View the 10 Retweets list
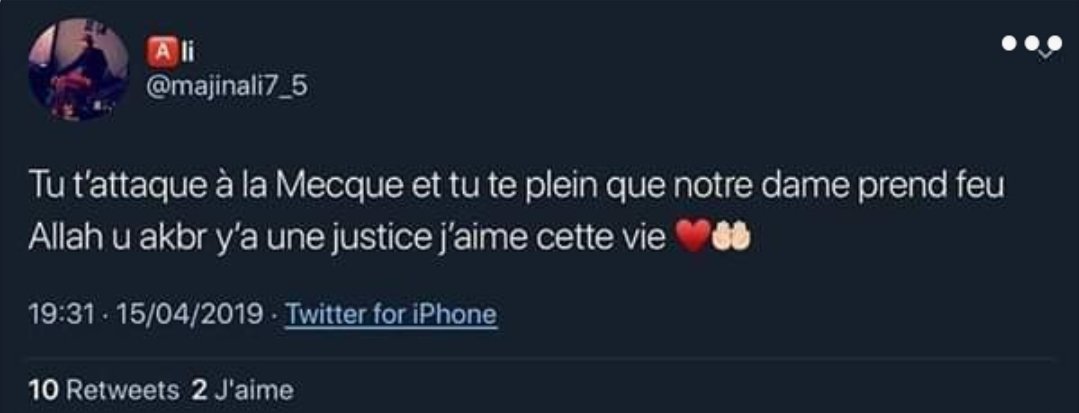The image size is (1079, 413). tap(103, 391)
